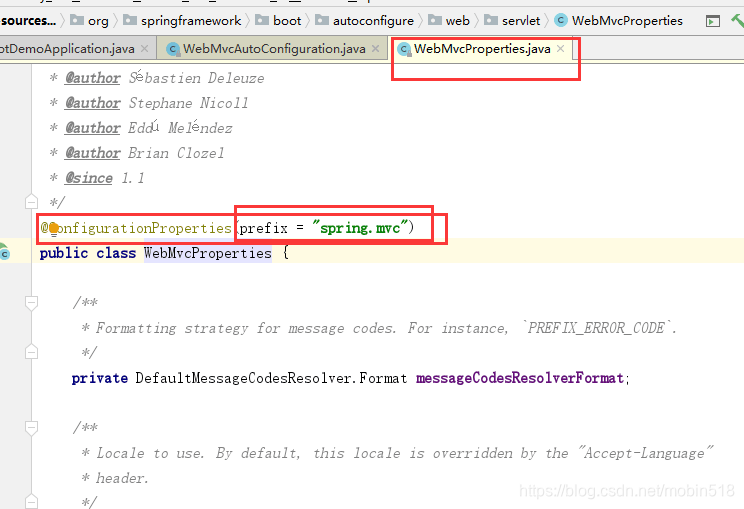This screenshot has height=509, width=744.
Task: Select the DefaultMessageCodesResolver.Format type
Action: click(x=271, y=378)
